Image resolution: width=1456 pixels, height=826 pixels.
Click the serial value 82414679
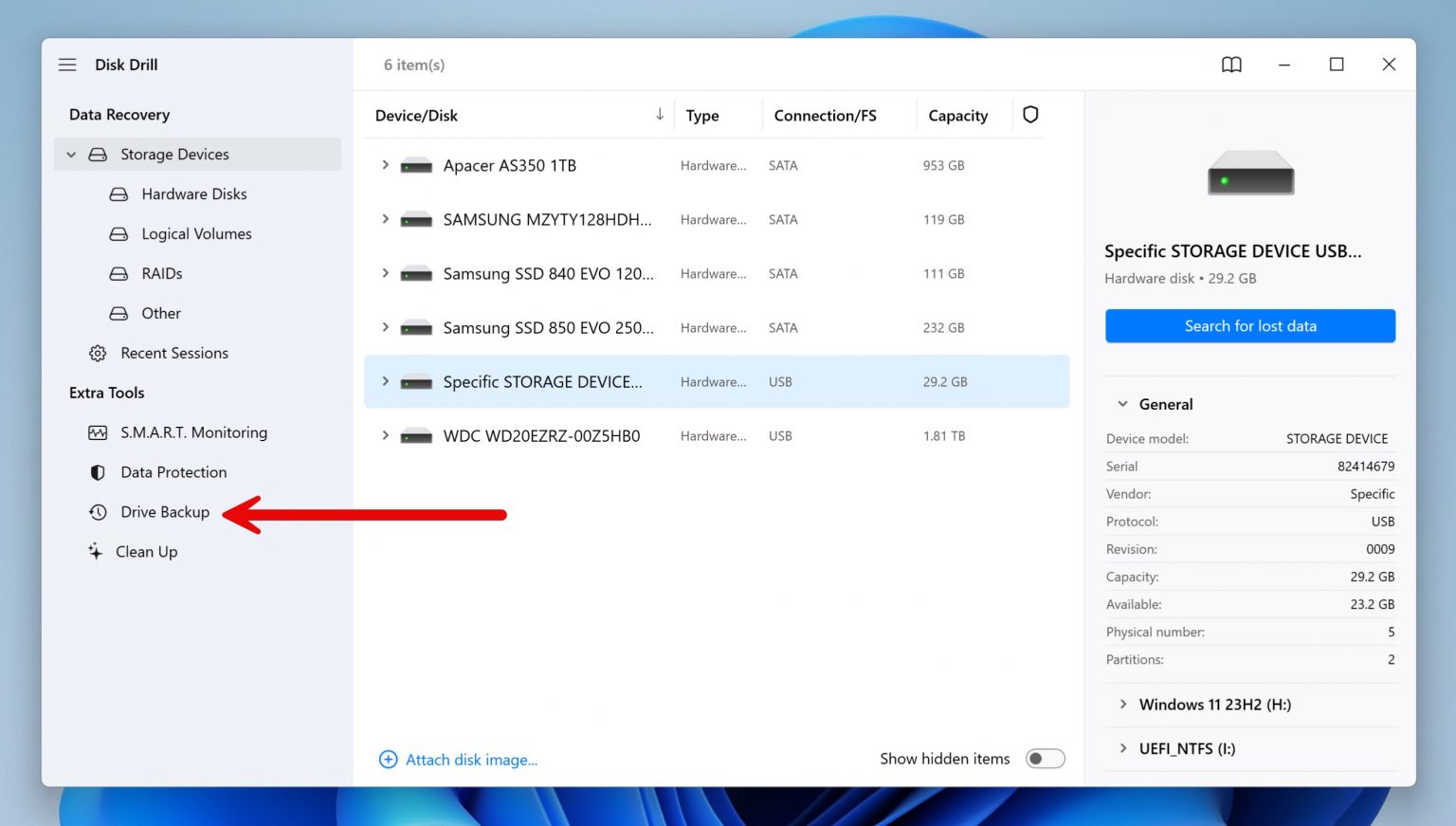pos(1366,467)
